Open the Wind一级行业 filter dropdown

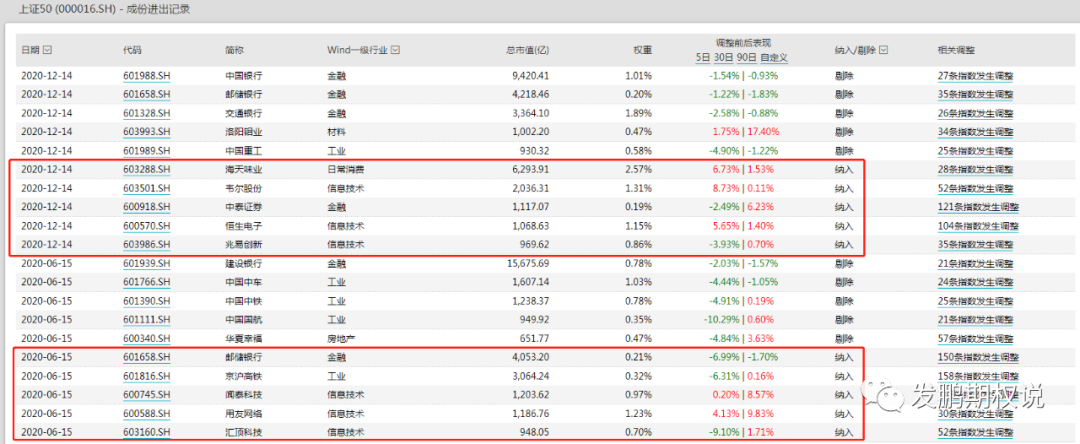[395, 50]
